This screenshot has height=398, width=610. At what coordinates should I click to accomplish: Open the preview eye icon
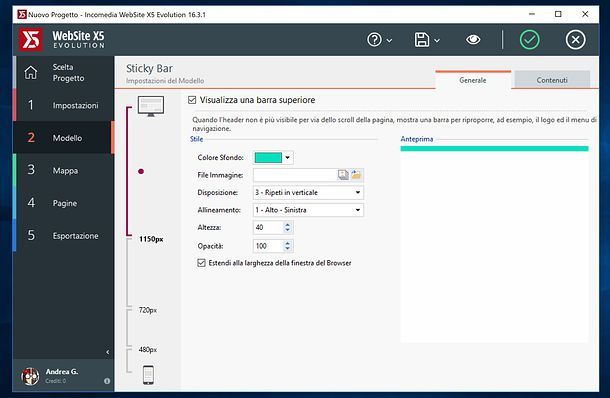pyautogui.click(x=473, y=39)
